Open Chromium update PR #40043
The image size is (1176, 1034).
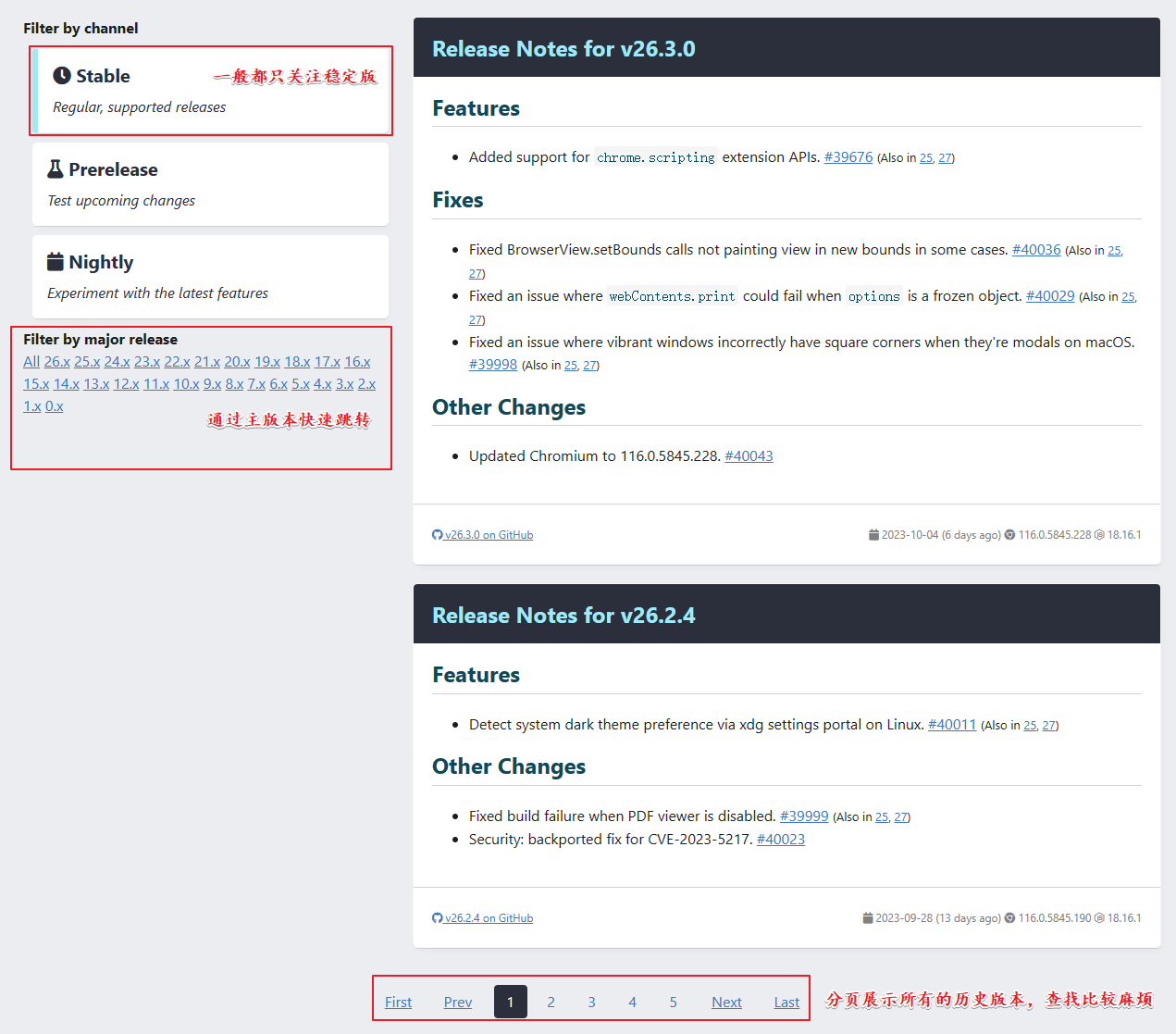click(749, 456)
